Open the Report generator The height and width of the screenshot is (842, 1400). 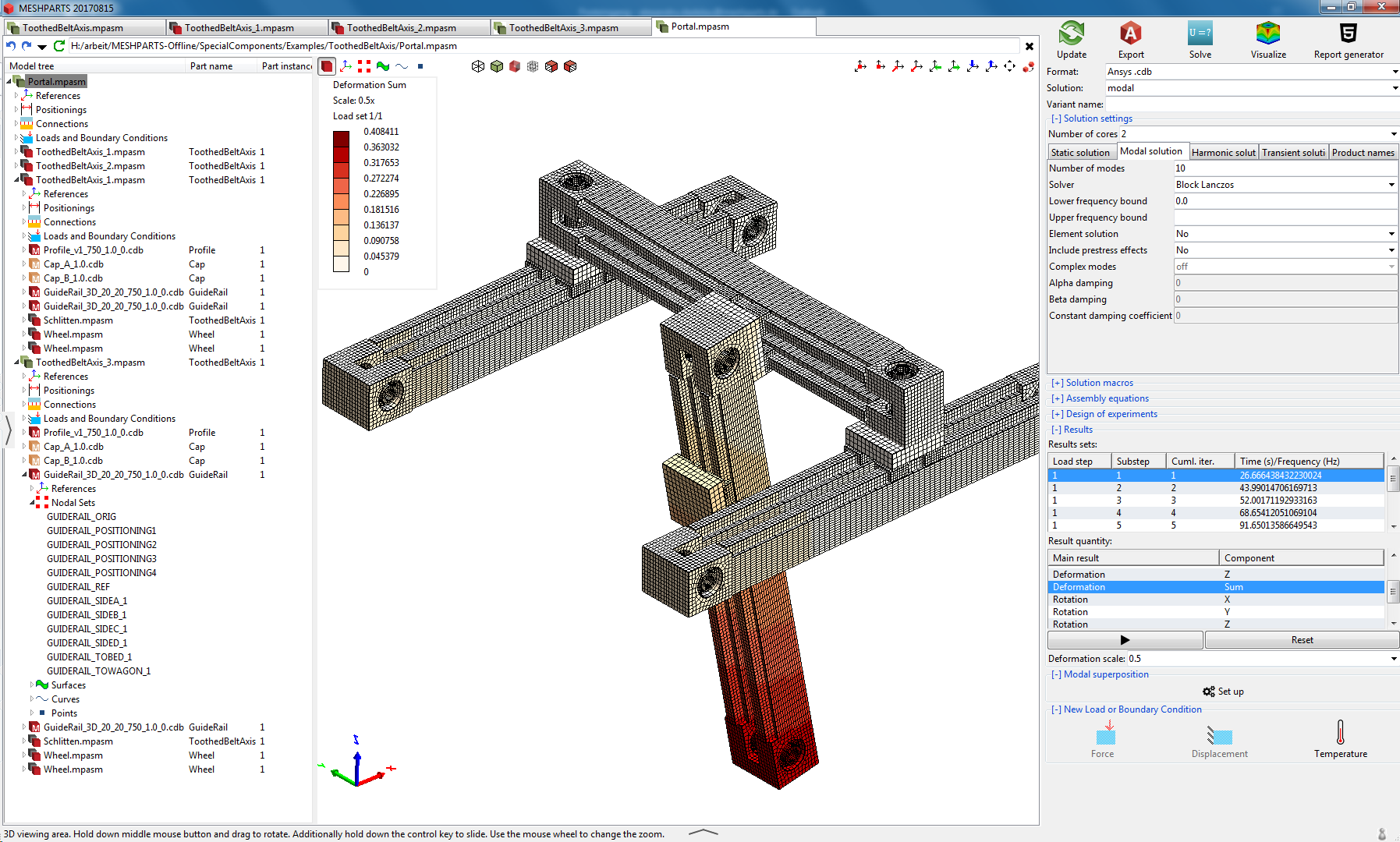coord(1348,34)
